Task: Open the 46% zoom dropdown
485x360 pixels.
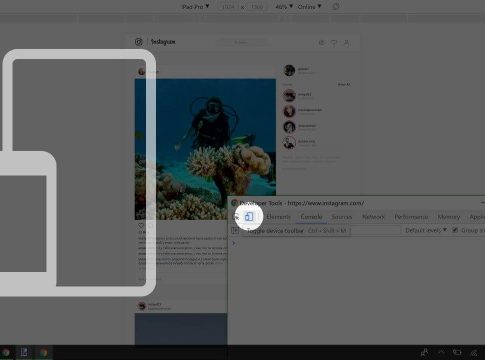Action: point(284,6)
